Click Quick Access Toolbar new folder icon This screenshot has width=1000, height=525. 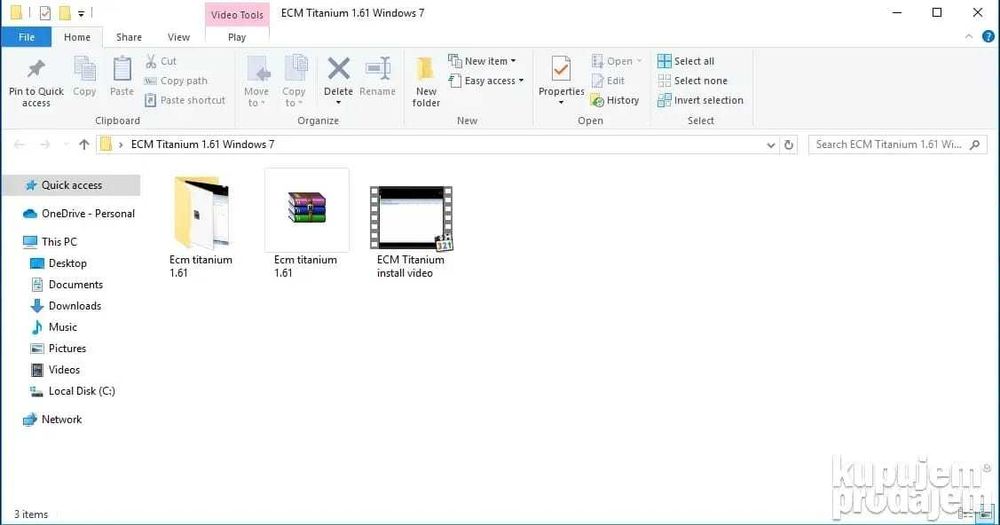(64, 13)
